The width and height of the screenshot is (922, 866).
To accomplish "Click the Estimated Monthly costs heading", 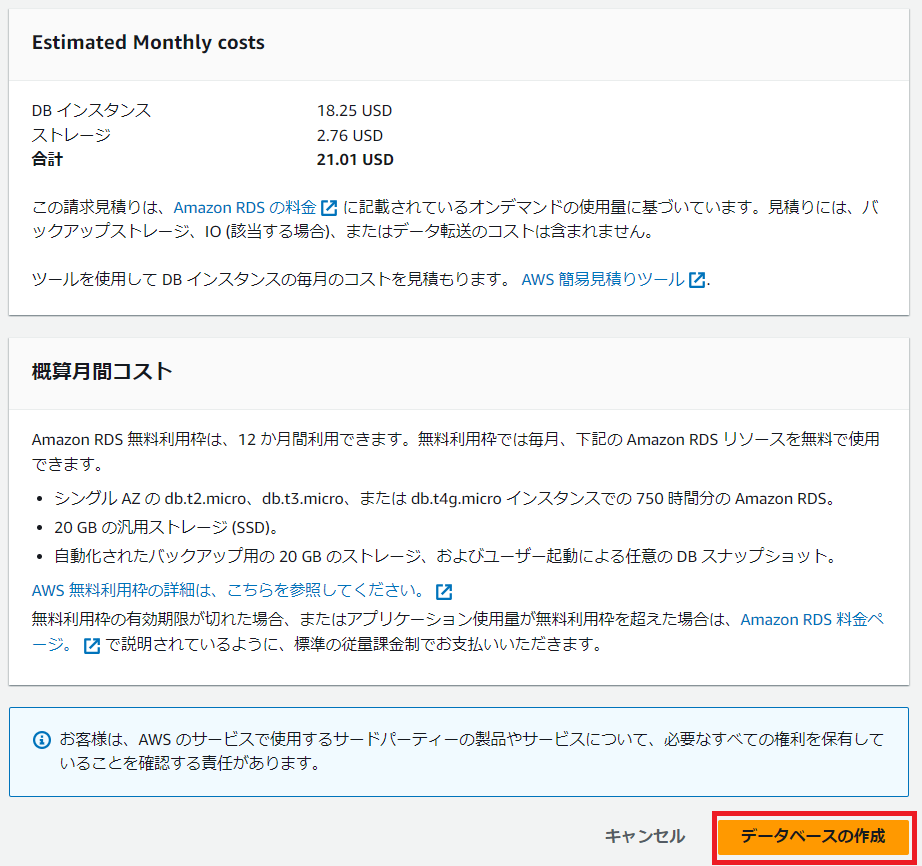I will 148,43.
